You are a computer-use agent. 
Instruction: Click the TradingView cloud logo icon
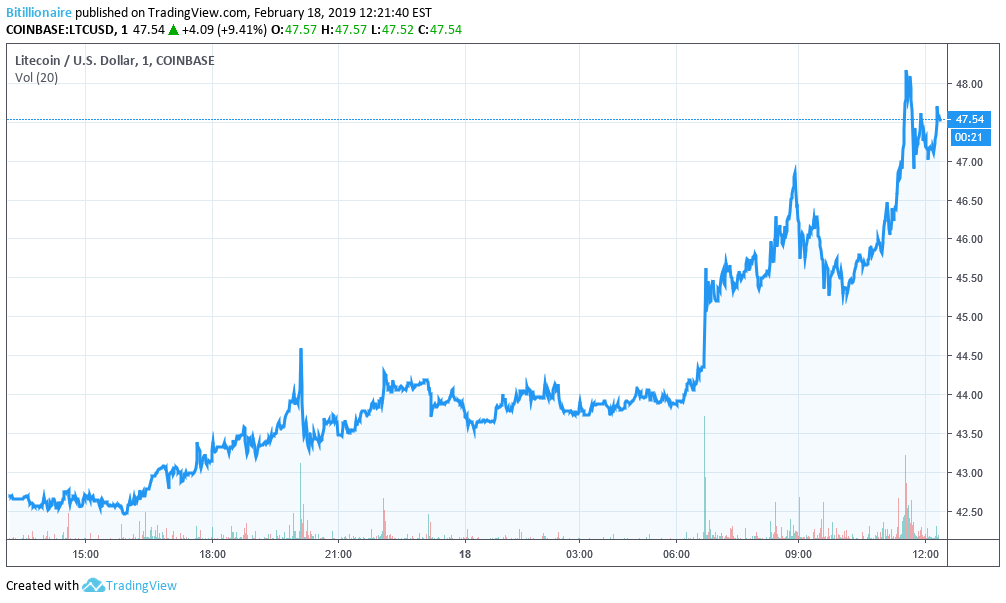(x=93, y=586)
